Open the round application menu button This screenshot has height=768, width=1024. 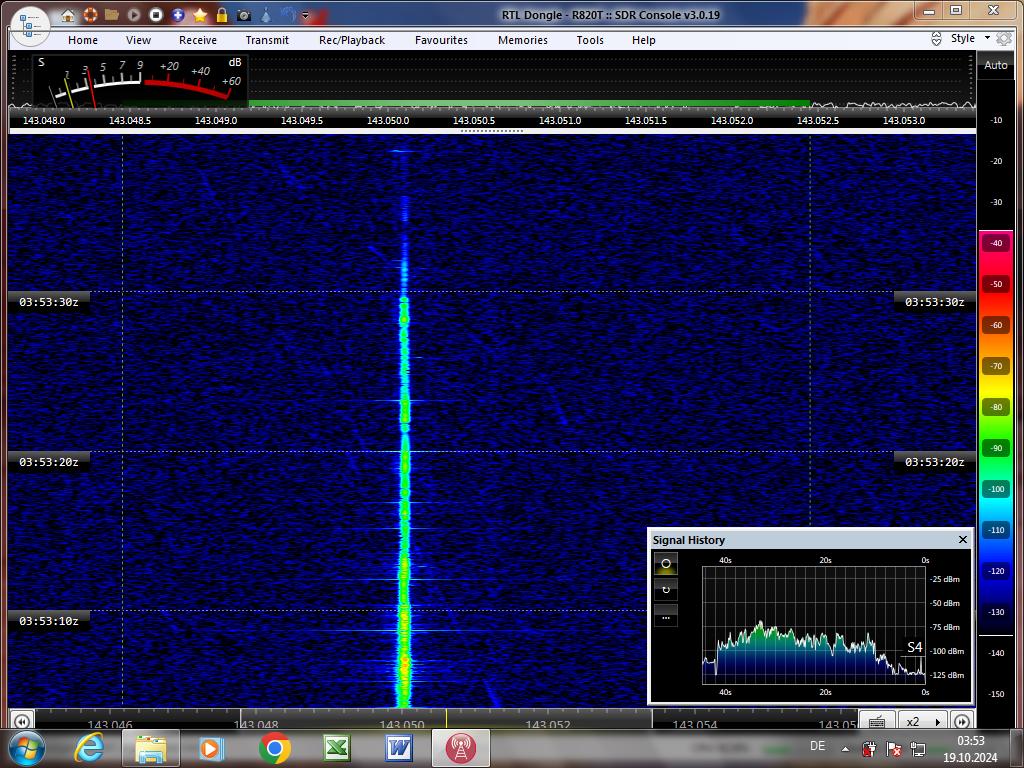coord(30,25)
